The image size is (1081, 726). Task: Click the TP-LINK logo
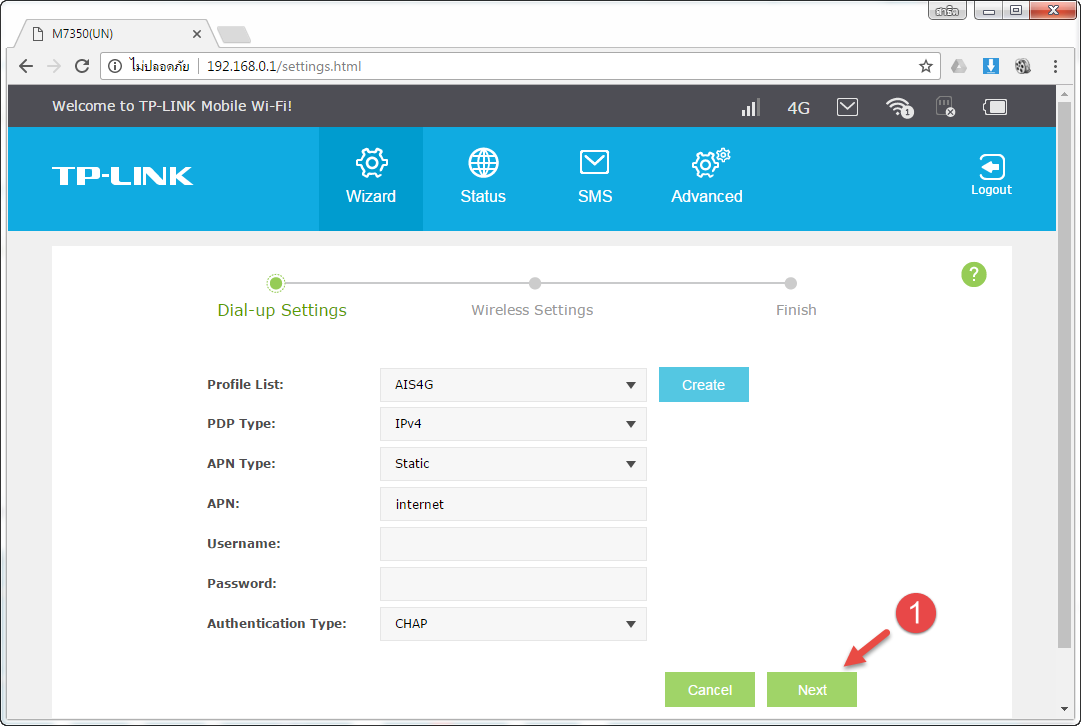[x=122, y=176]
